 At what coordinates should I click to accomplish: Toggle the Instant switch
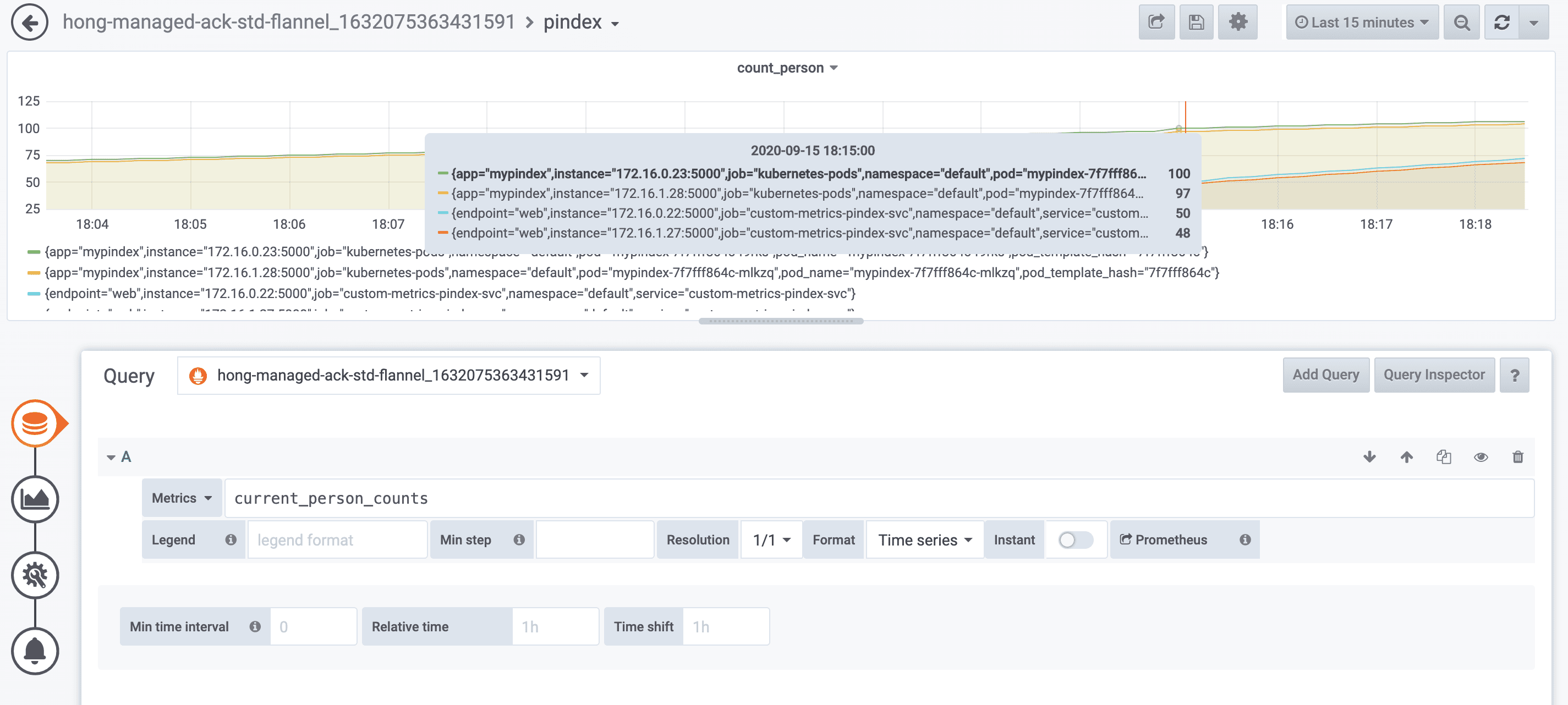tap(1075, 540)
